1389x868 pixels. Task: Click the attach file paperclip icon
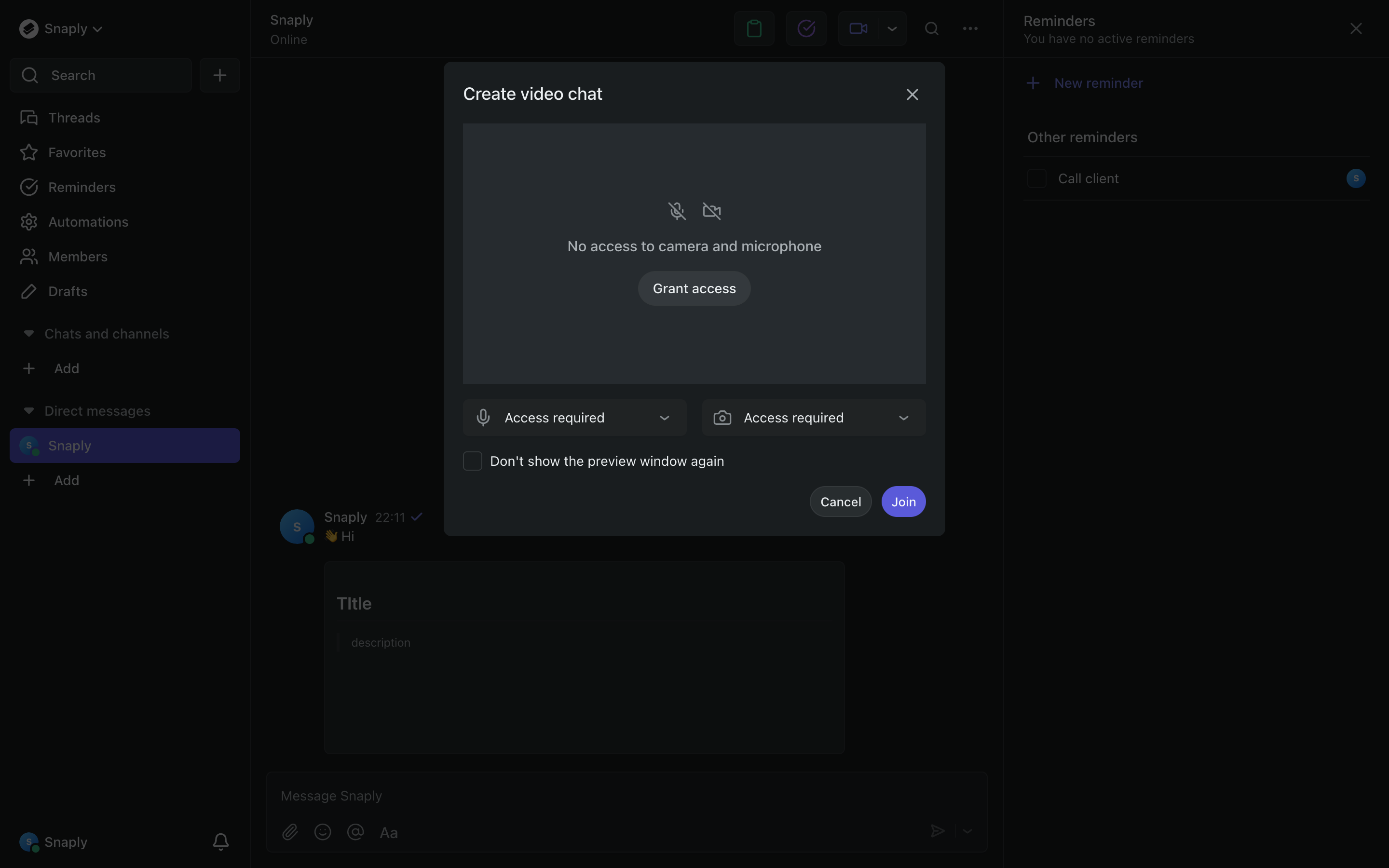pos(290,832)
